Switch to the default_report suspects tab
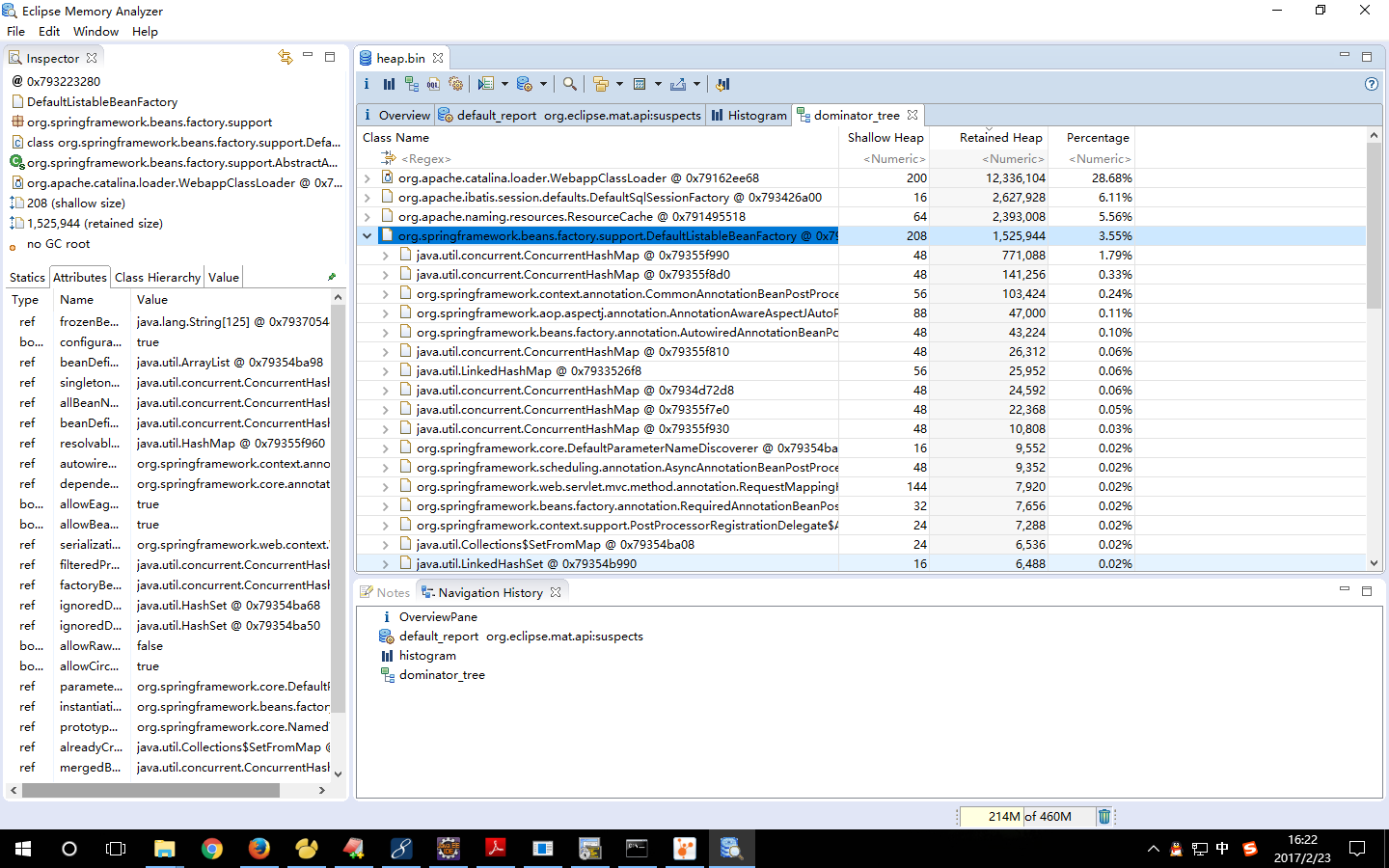 (x=570, y=115)
